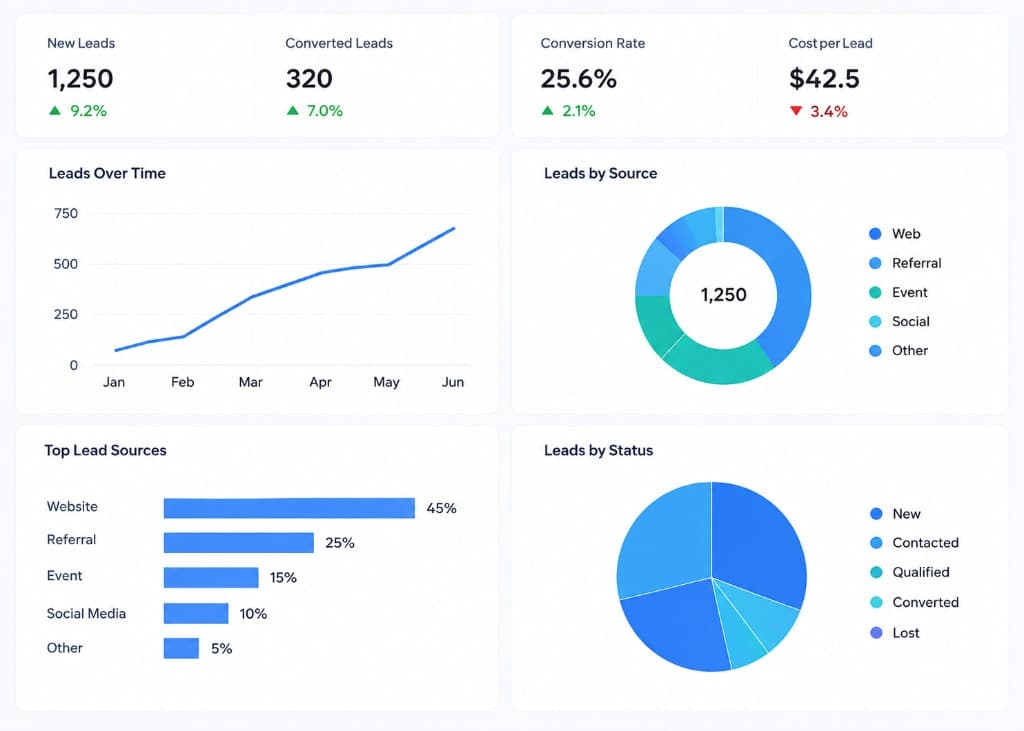Click the Leads by Status title
The width and height of the screenshot is (1024, 731).
[598, 450]
